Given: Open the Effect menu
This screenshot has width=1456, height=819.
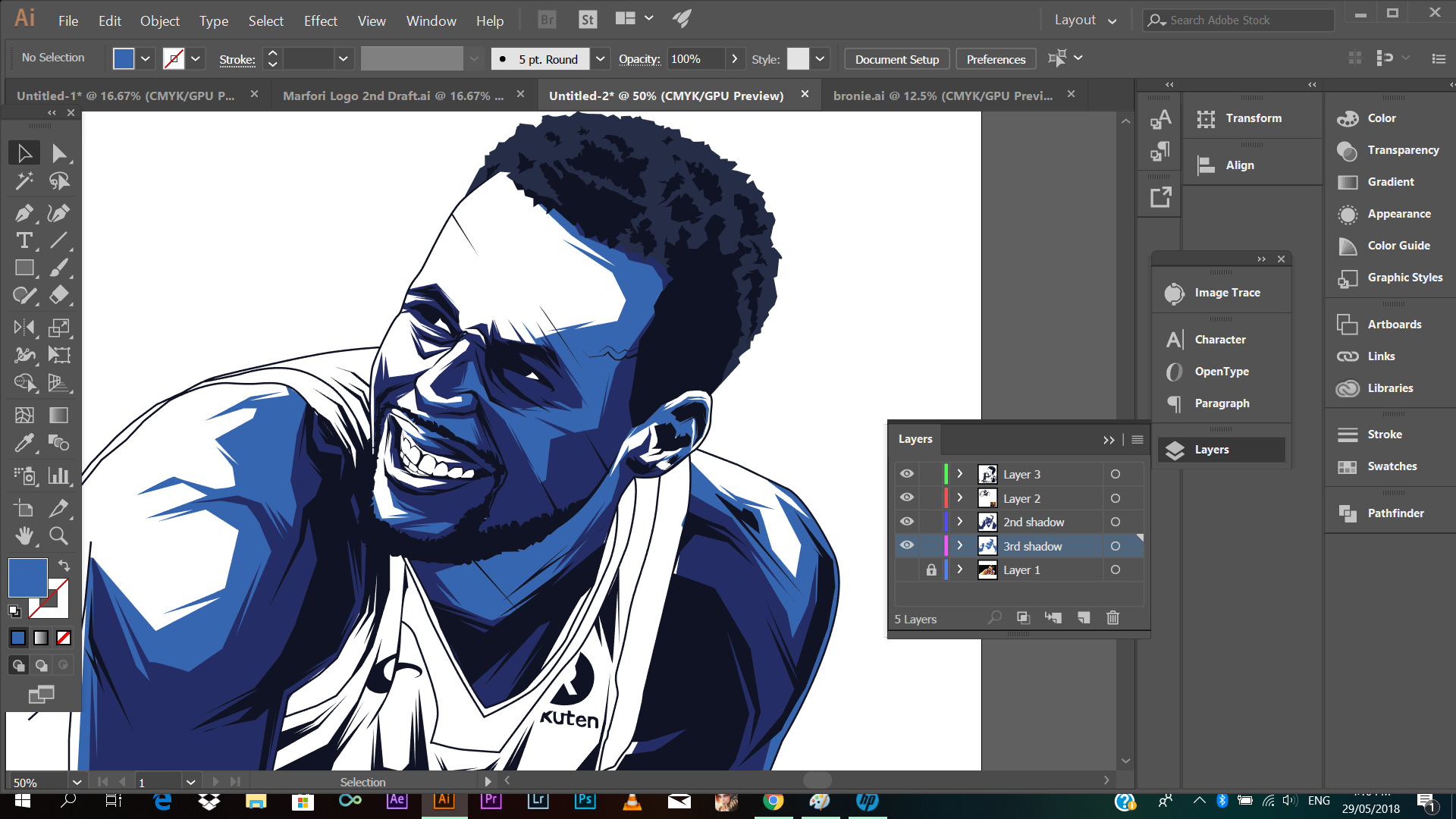Looking at the screenshot, I should pos(321,20).
